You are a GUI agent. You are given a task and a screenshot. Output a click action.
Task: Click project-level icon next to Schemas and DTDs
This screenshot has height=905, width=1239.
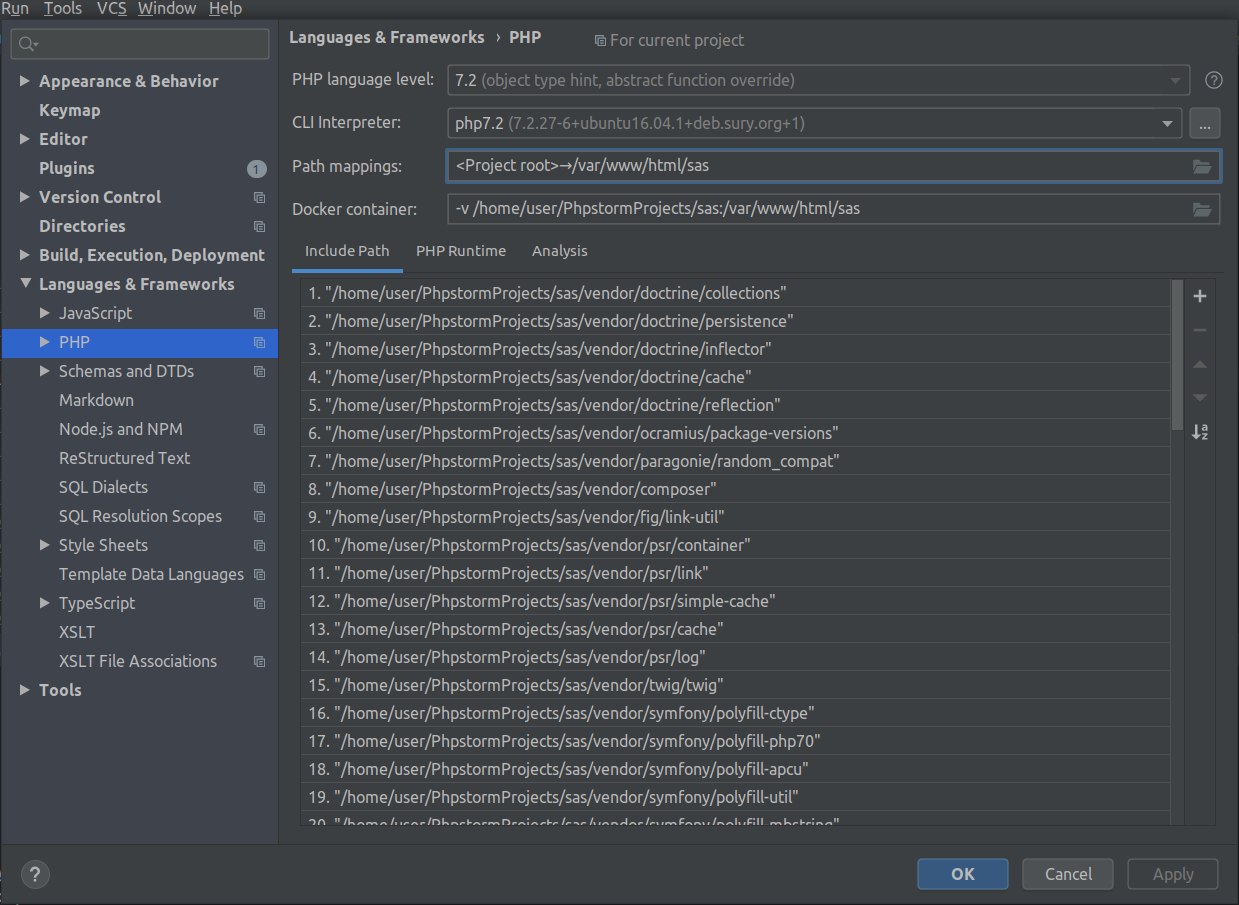pos(259,371)
